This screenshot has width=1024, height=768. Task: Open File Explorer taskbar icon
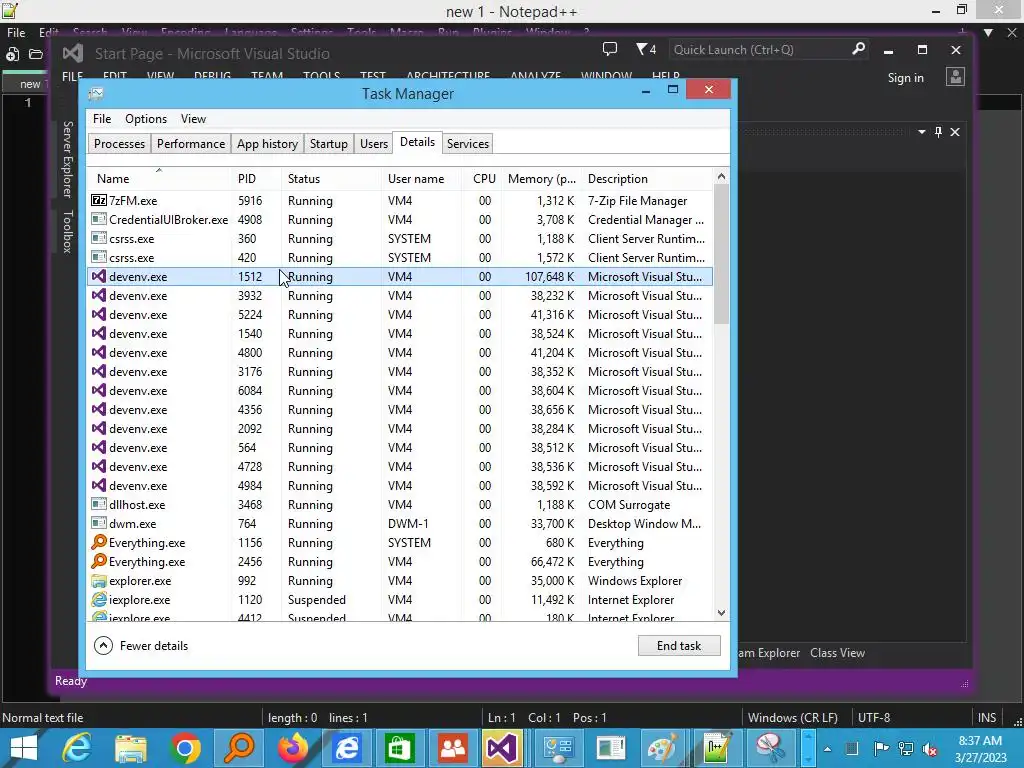click(131, 748)
